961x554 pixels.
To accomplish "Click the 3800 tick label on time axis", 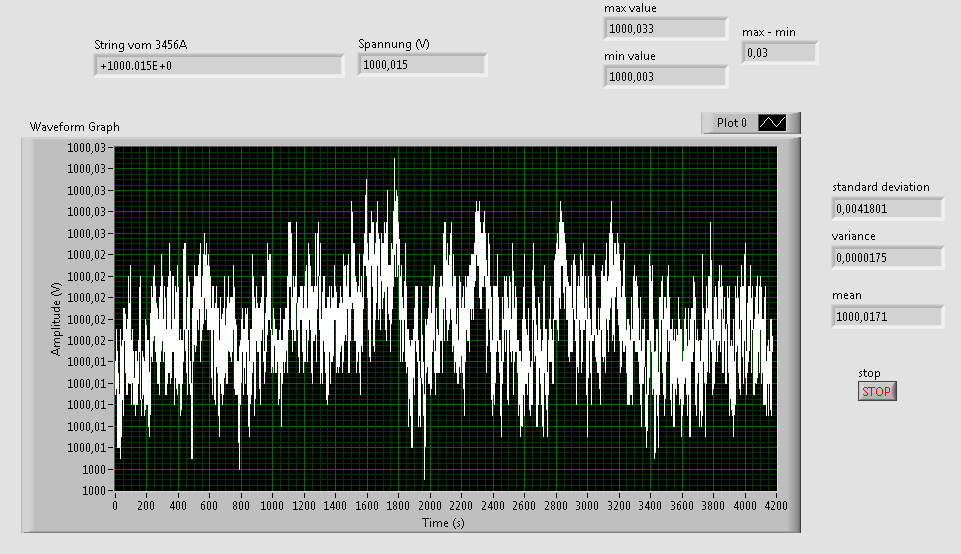I will [x=713, y=506].
